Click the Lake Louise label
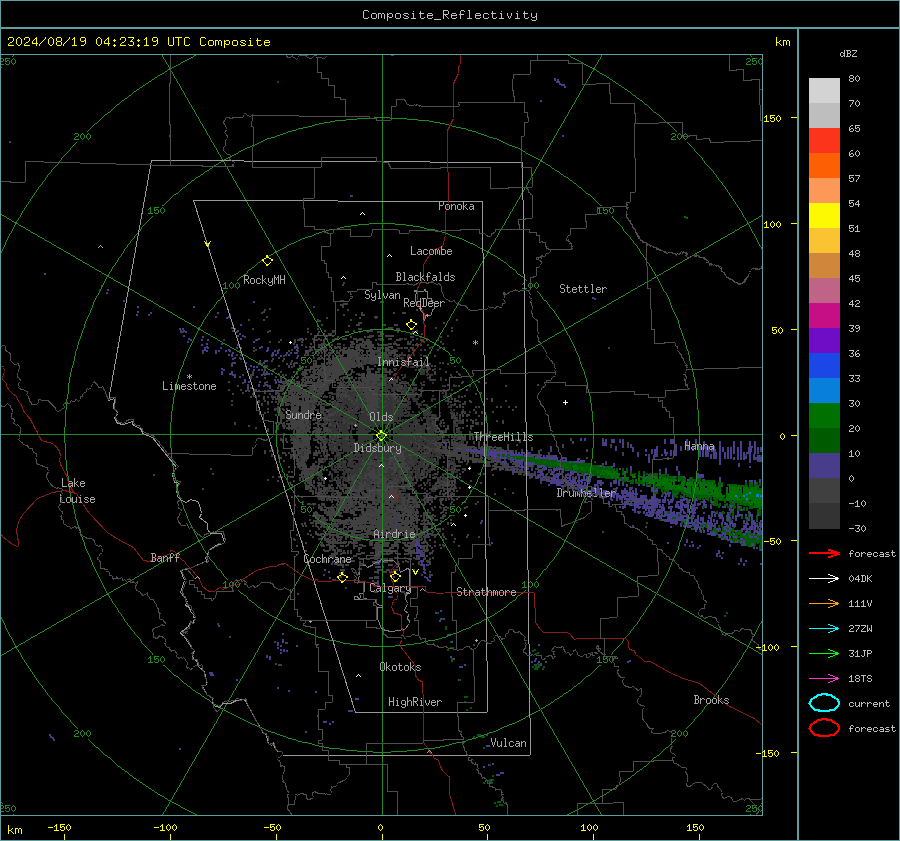 (x=77, y=491)
